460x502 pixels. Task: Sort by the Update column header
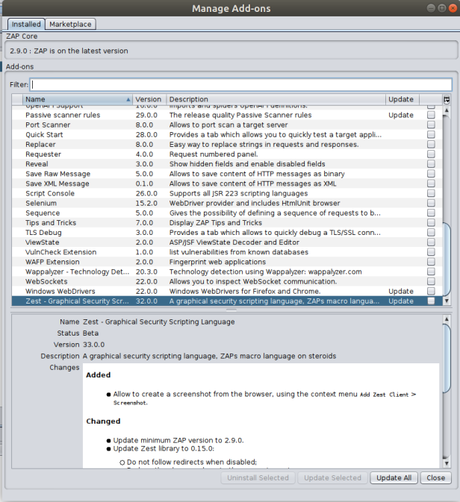[x=402, y=99]
